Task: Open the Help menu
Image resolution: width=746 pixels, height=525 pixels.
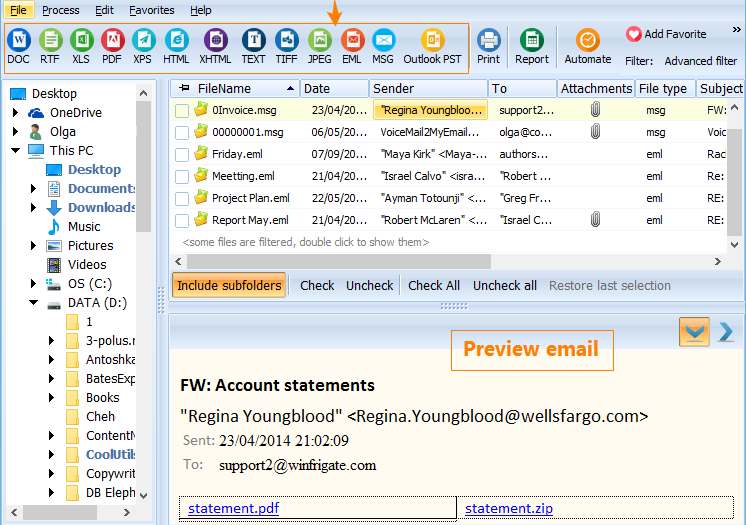Action: coord(200,10)
